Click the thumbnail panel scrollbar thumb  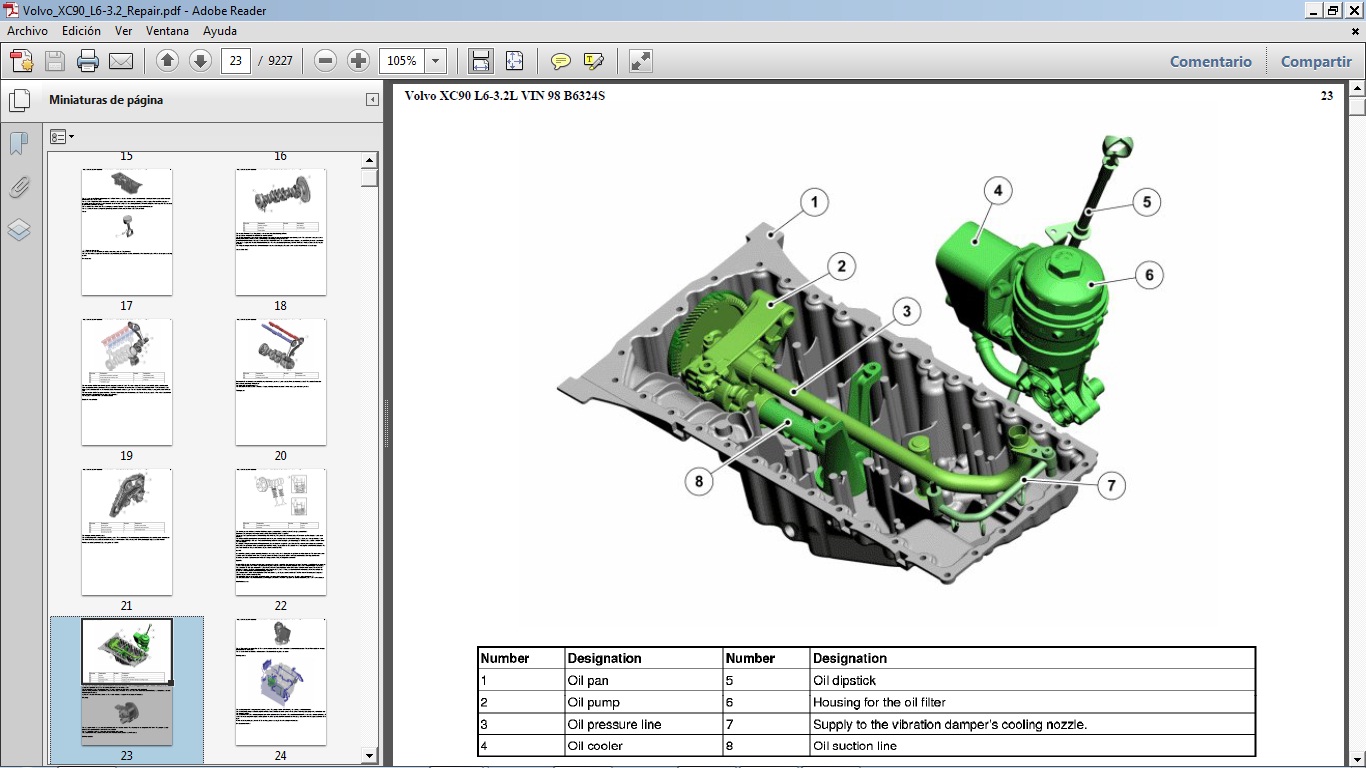(370, 178)
